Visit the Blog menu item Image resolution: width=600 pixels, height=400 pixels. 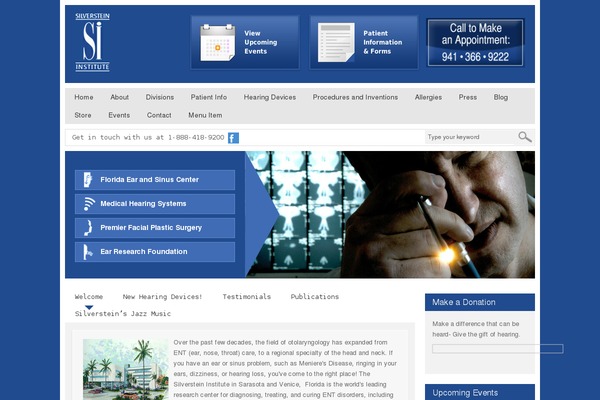tap(501, 97)
